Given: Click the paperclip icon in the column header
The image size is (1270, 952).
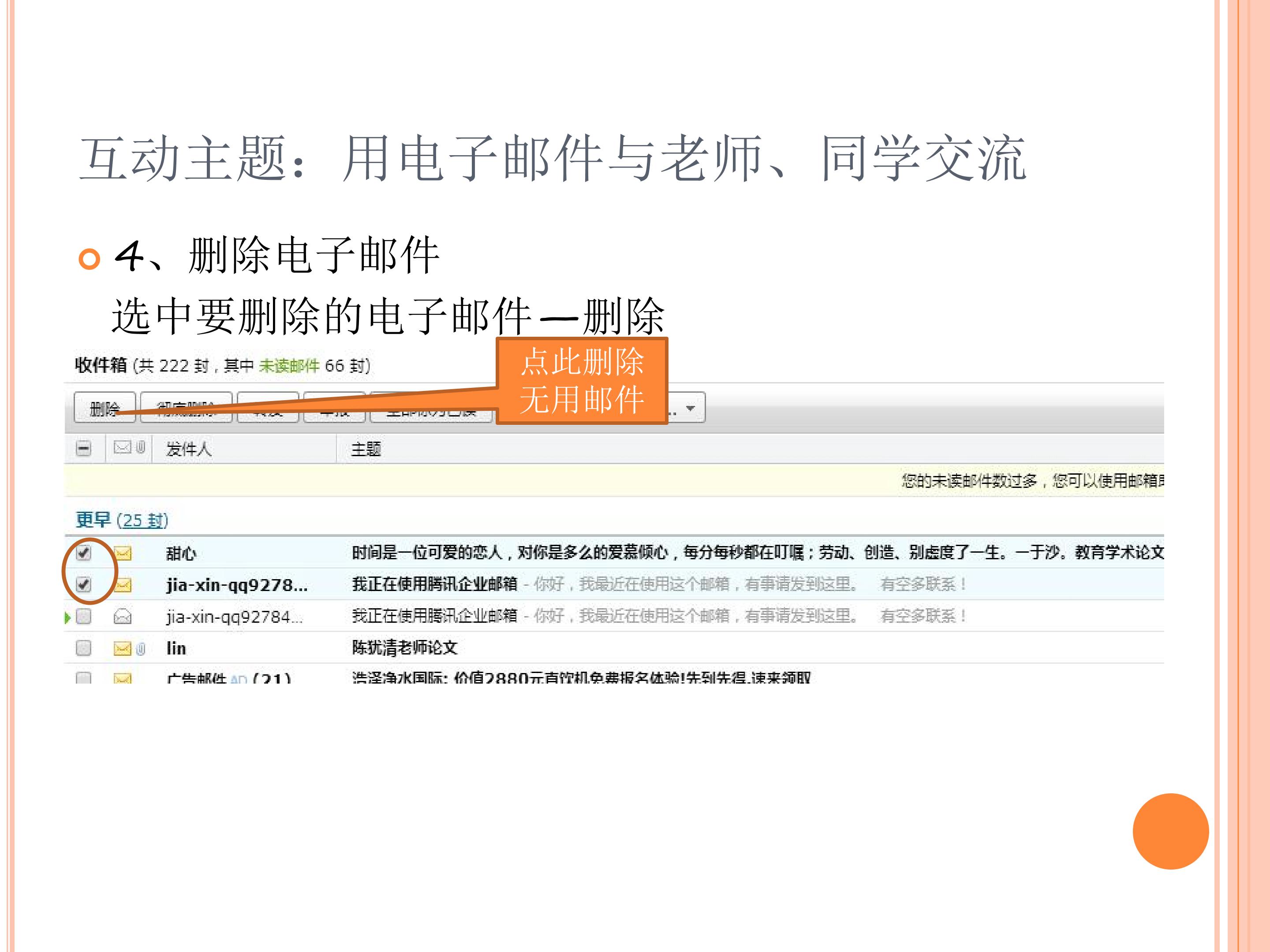Looking at the screenshot, I should [140, 448].
